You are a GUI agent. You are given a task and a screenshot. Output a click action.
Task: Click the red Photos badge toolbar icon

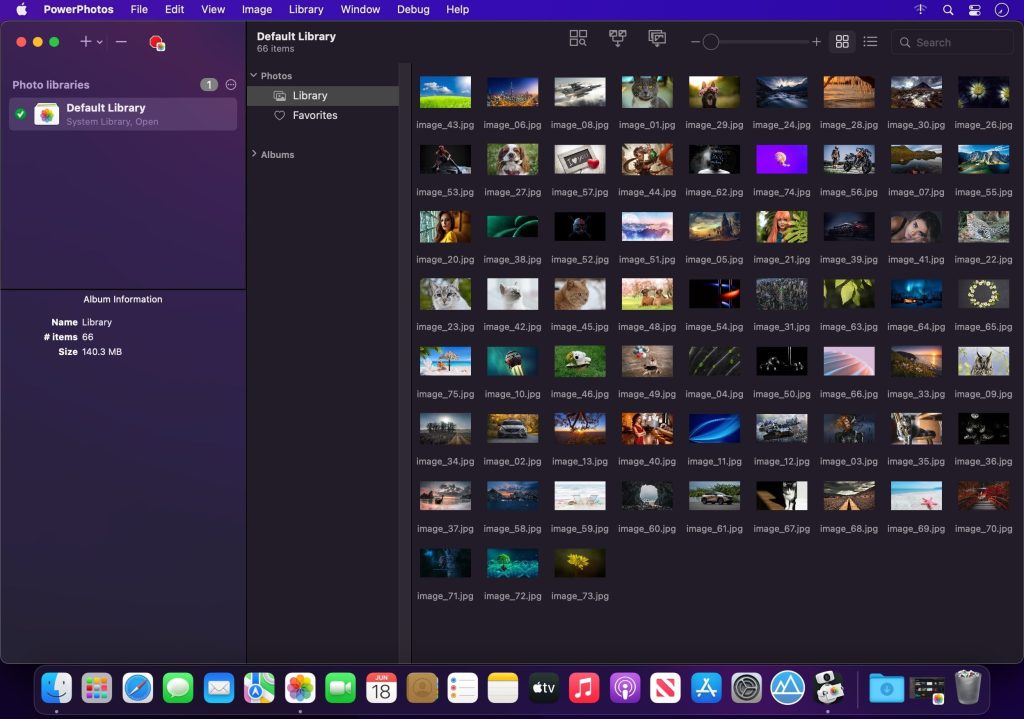tap(156, 42)
